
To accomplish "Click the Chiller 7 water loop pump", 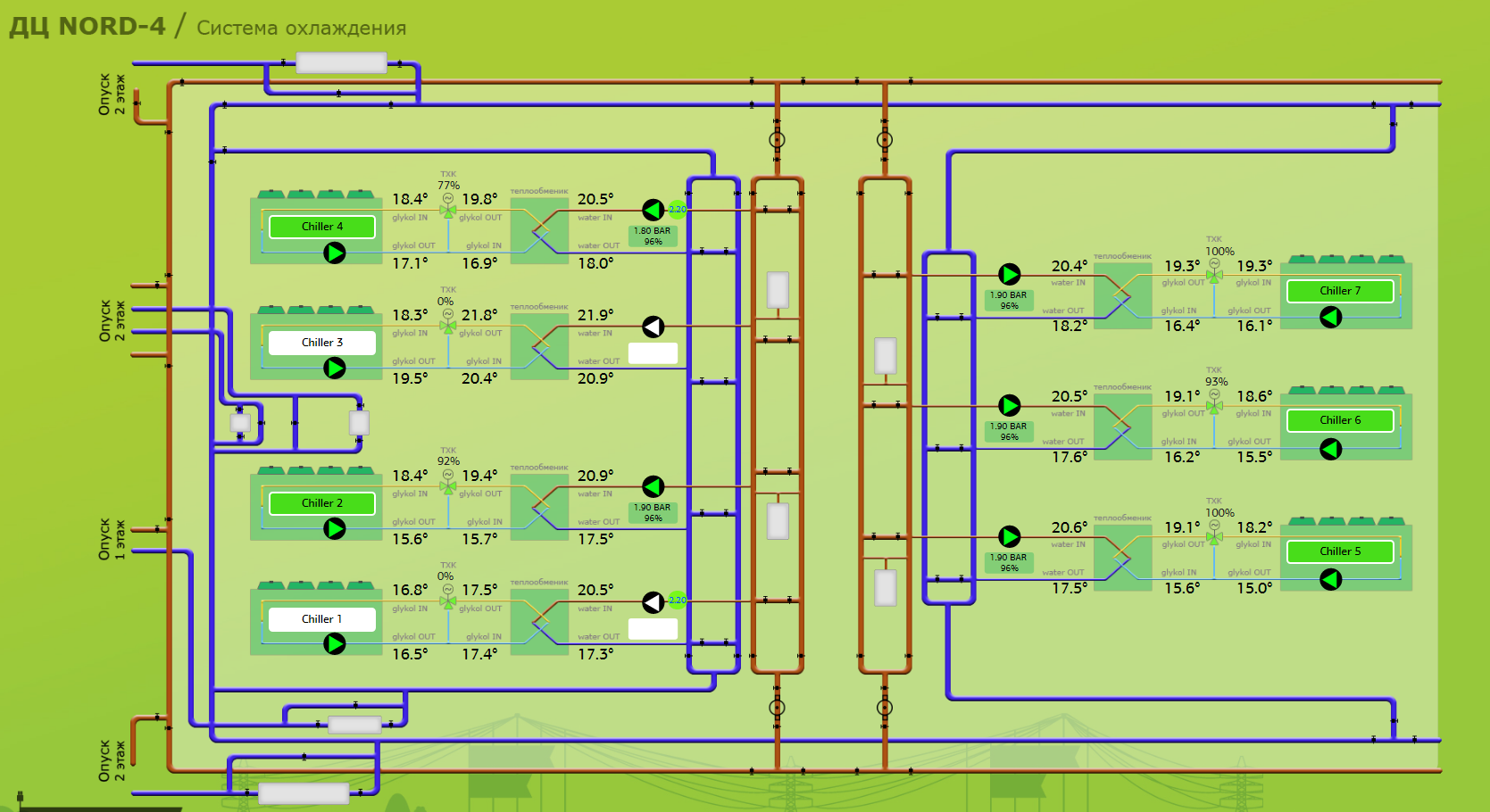I will pos(1010,274).
